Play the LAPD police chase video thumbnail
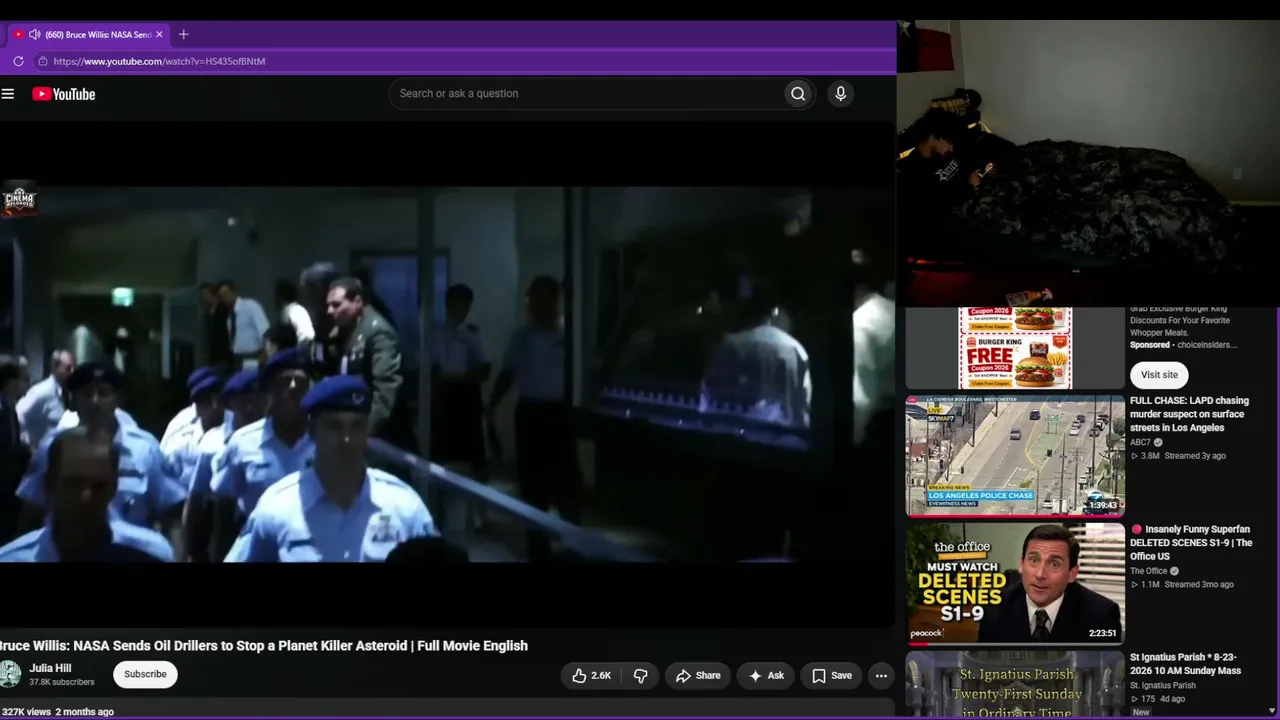The height and width of the screenshot is (720, 1280). coord(1015,456)
